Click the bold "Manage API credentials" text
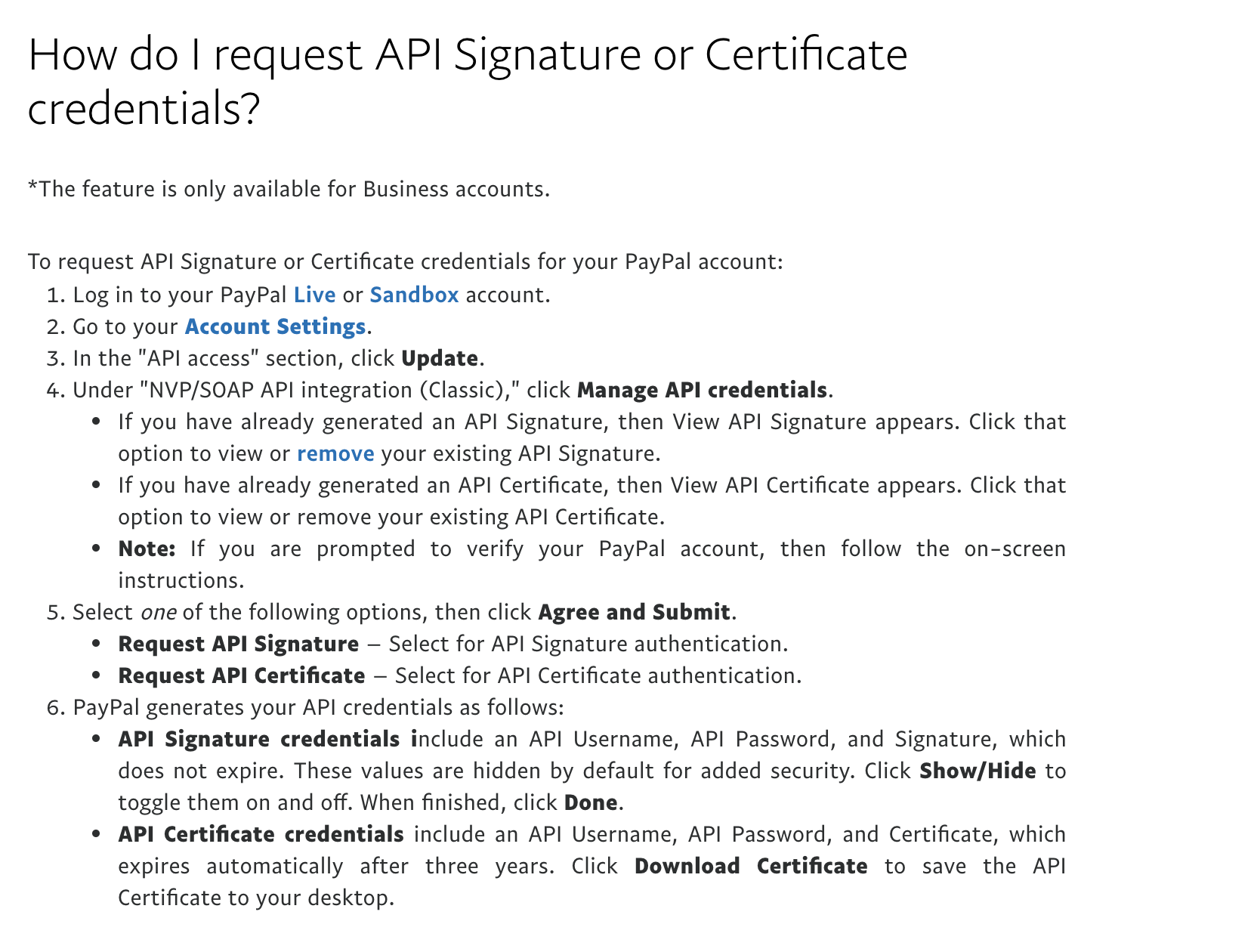1254x952 pixels. pos(702,390)
